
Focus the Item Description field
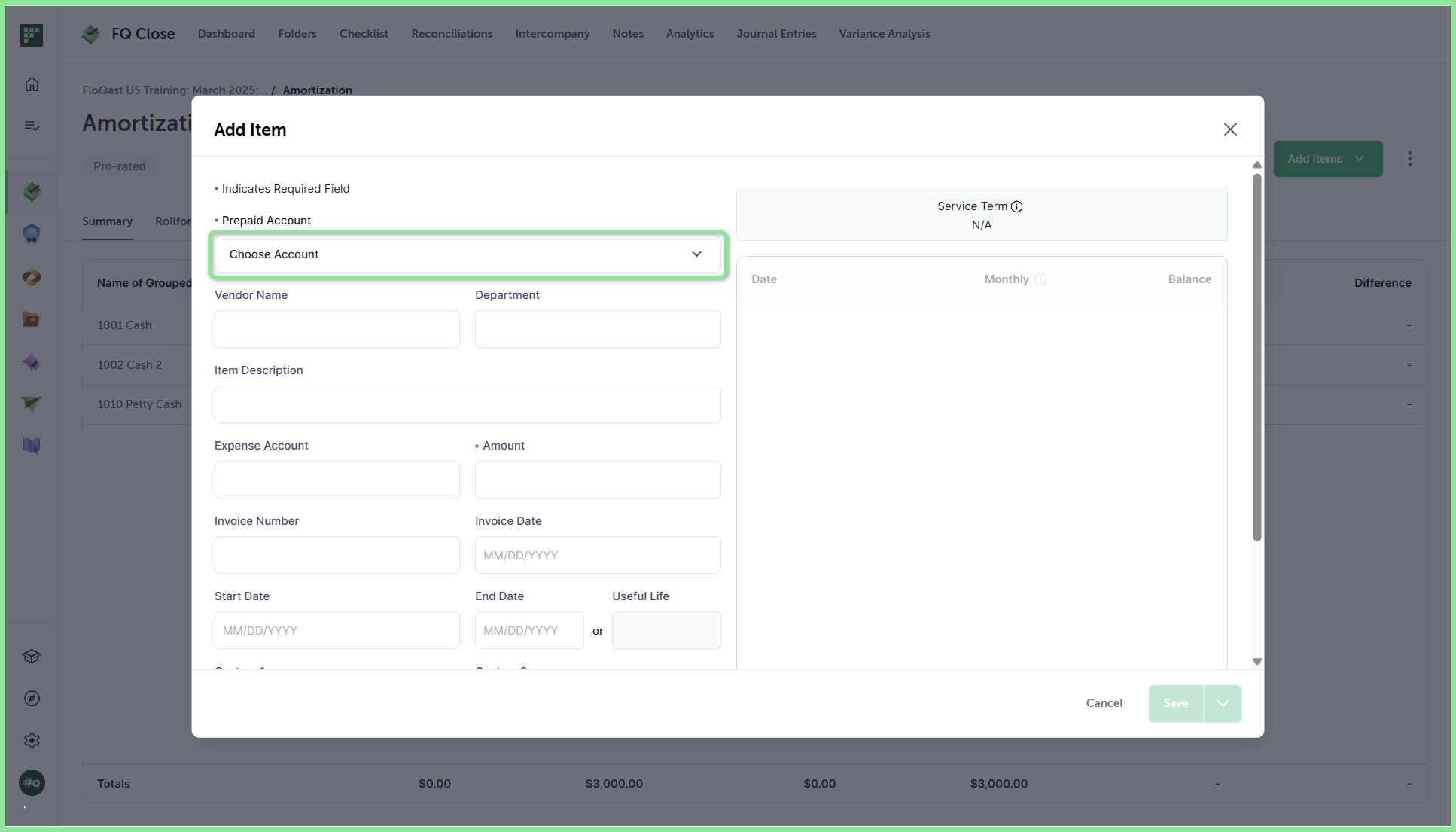[x=468, y=404]
